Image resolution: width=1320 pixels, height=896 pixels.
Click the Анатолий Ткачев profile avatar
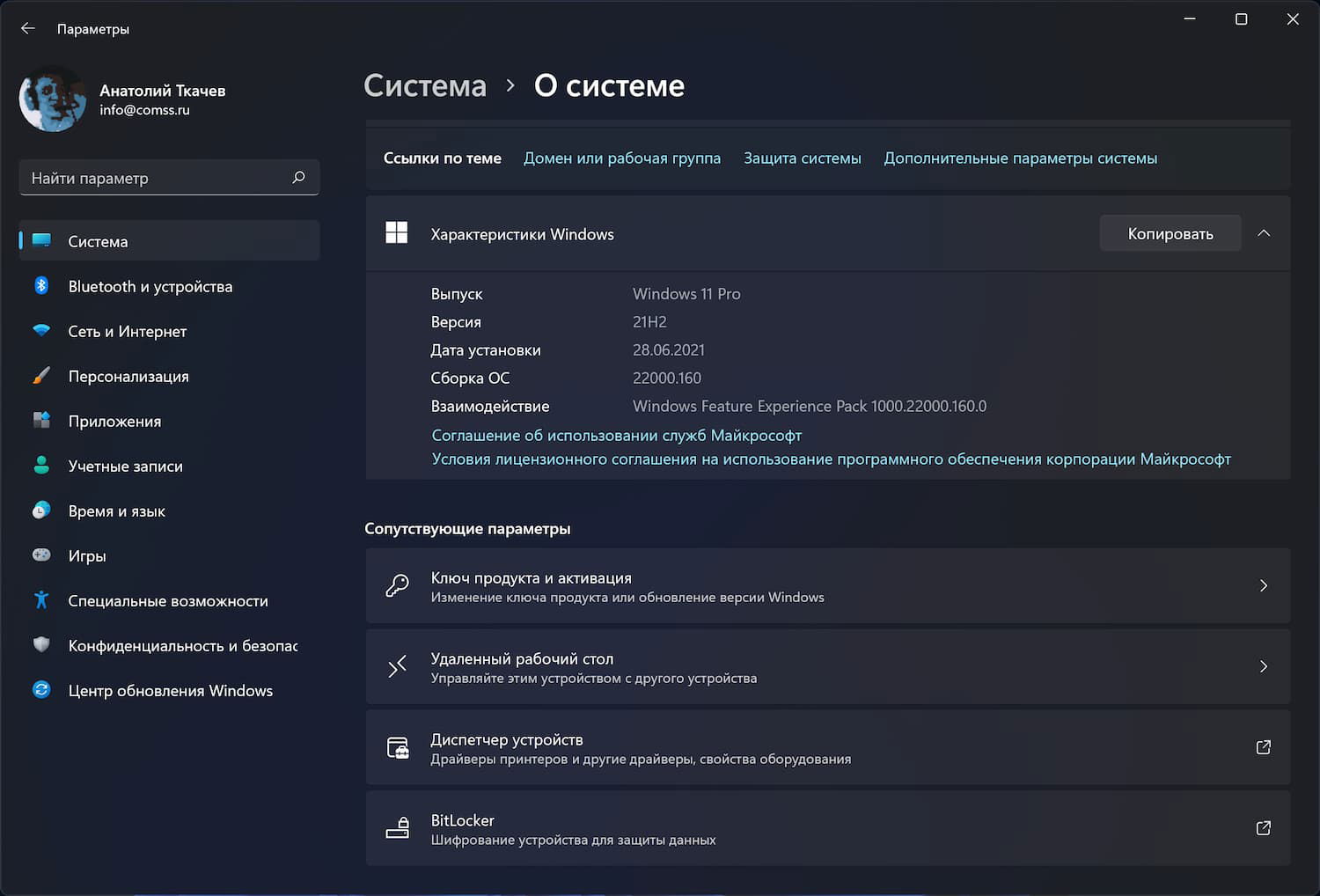(52, 99)
